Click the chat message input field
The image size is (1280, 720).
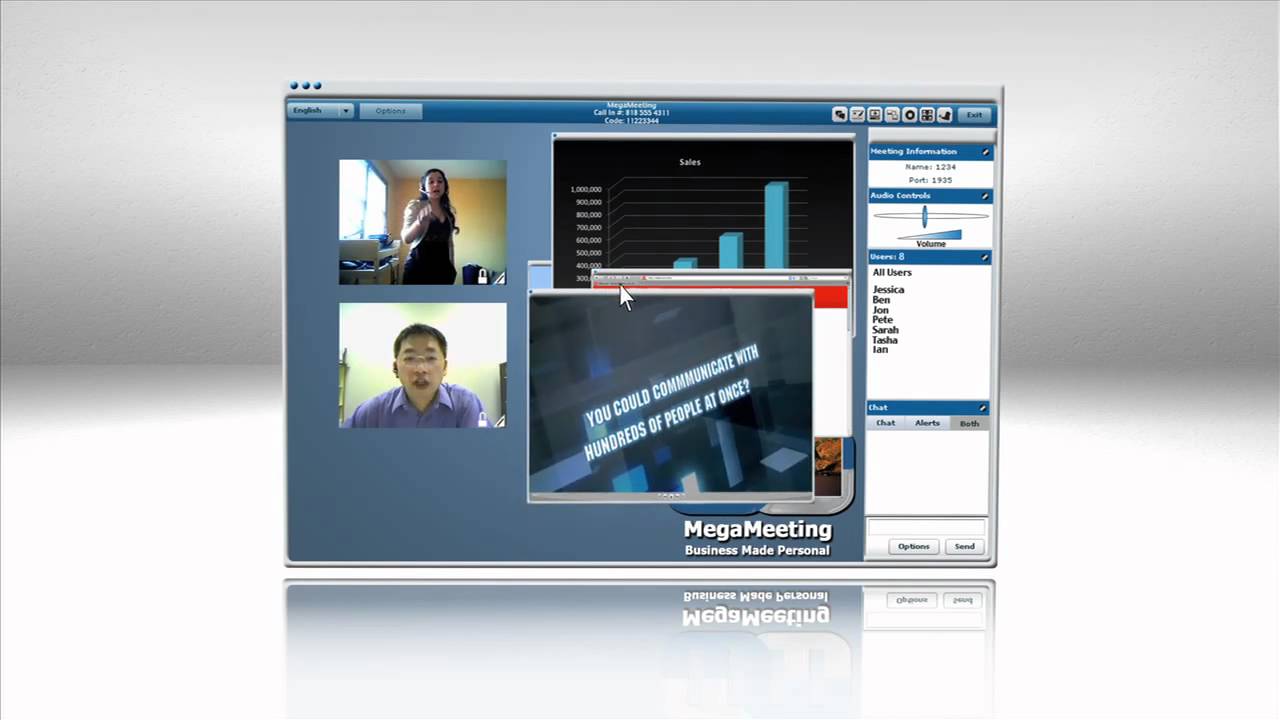926,527
